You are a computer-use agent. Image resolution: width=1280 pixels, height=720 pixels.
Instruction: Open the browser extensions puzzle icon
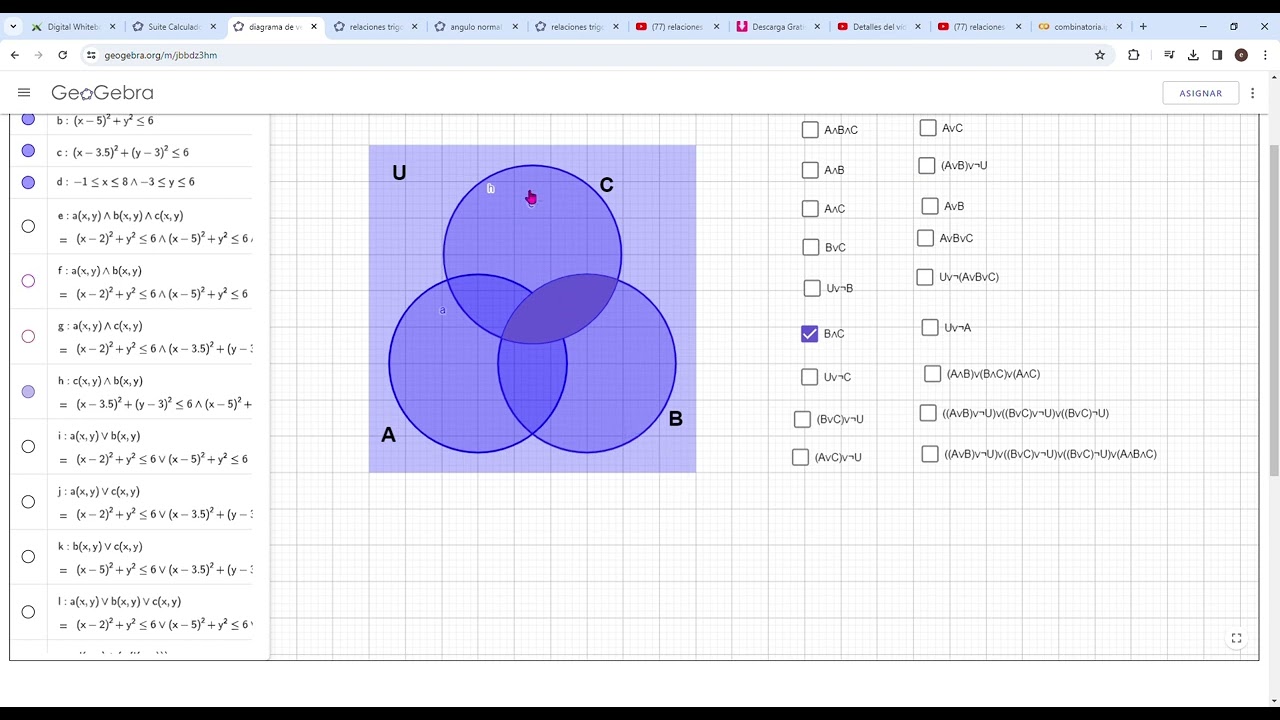(1133, 55)
